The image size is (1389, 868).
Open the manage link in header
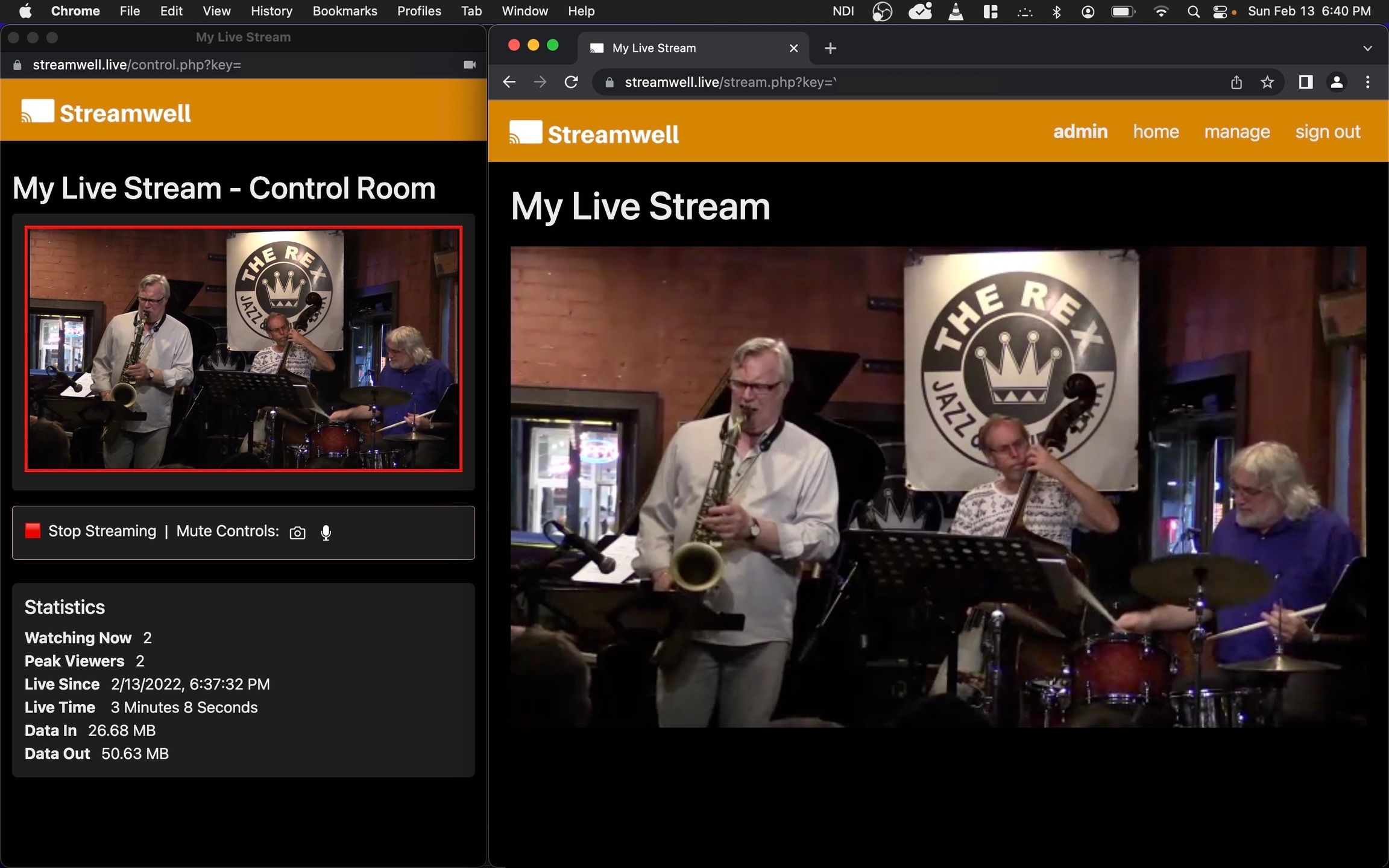(1237, 131)
